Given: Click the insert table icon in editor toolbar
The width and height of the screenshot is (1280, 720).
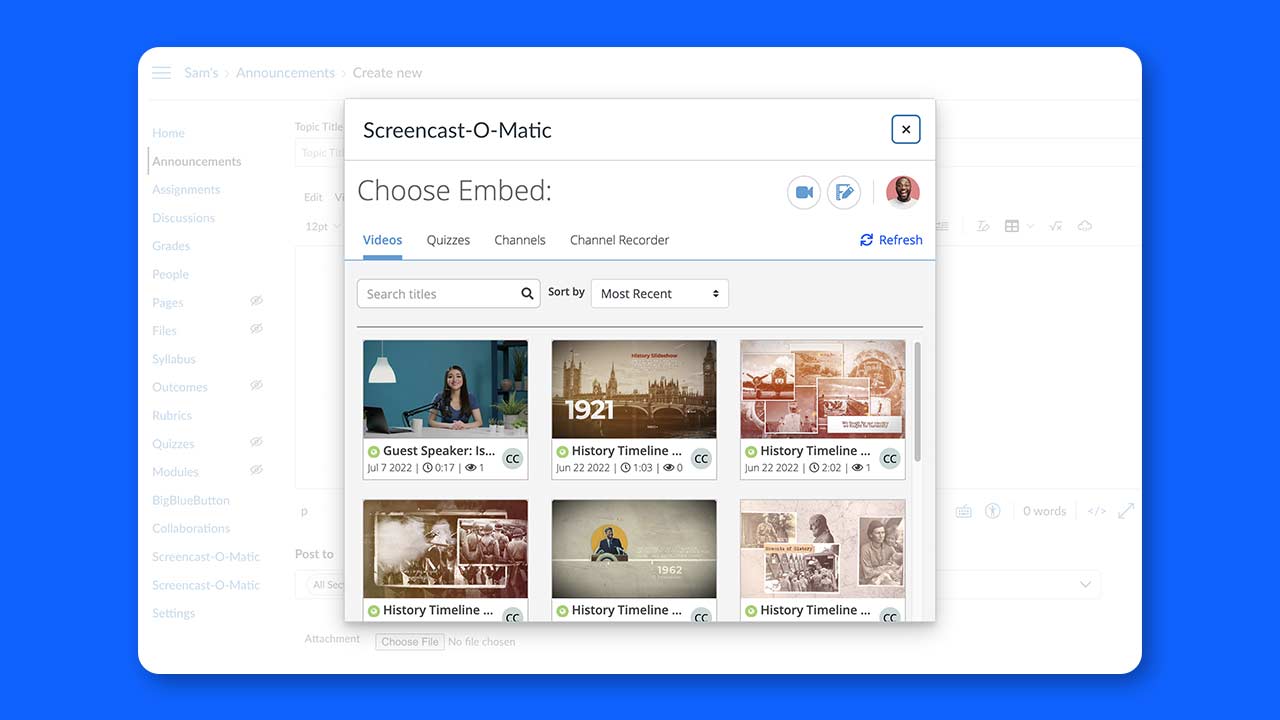Looking at the screenshot, I should click(x=1012, y=226).
